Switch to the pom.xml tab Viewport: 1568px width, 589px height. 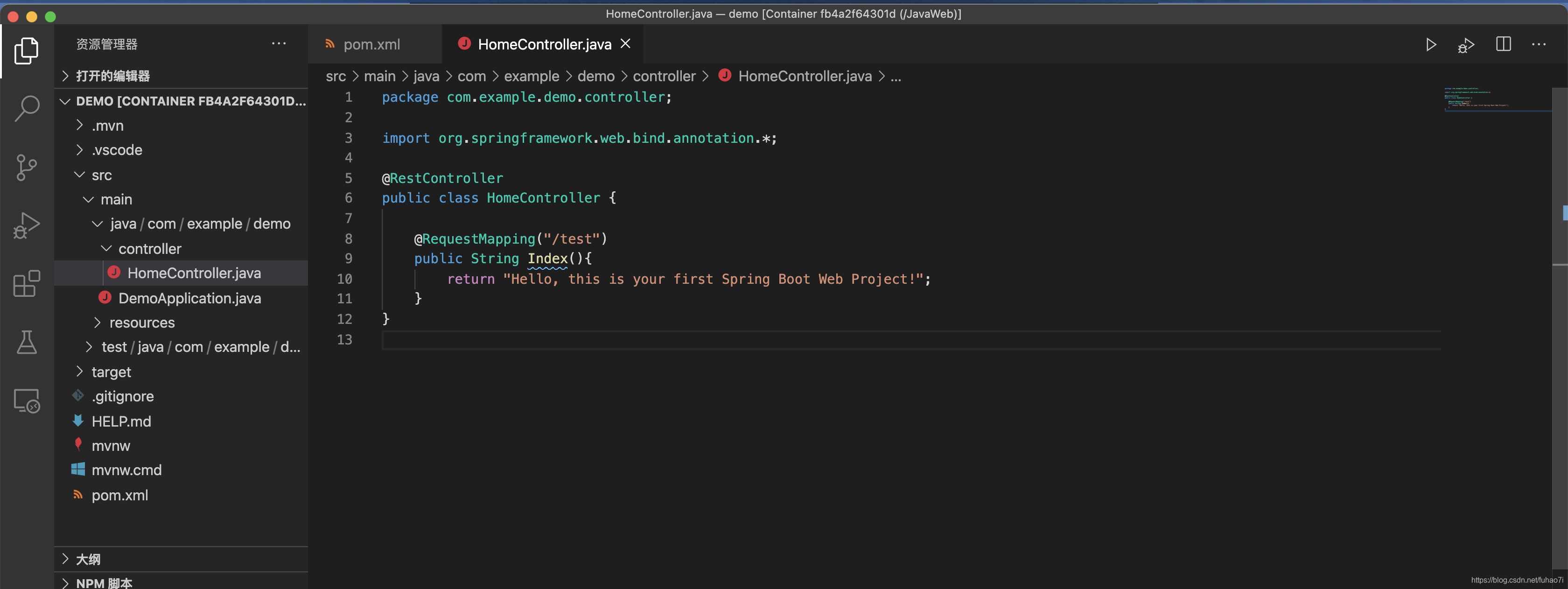(x=372, y=44)
